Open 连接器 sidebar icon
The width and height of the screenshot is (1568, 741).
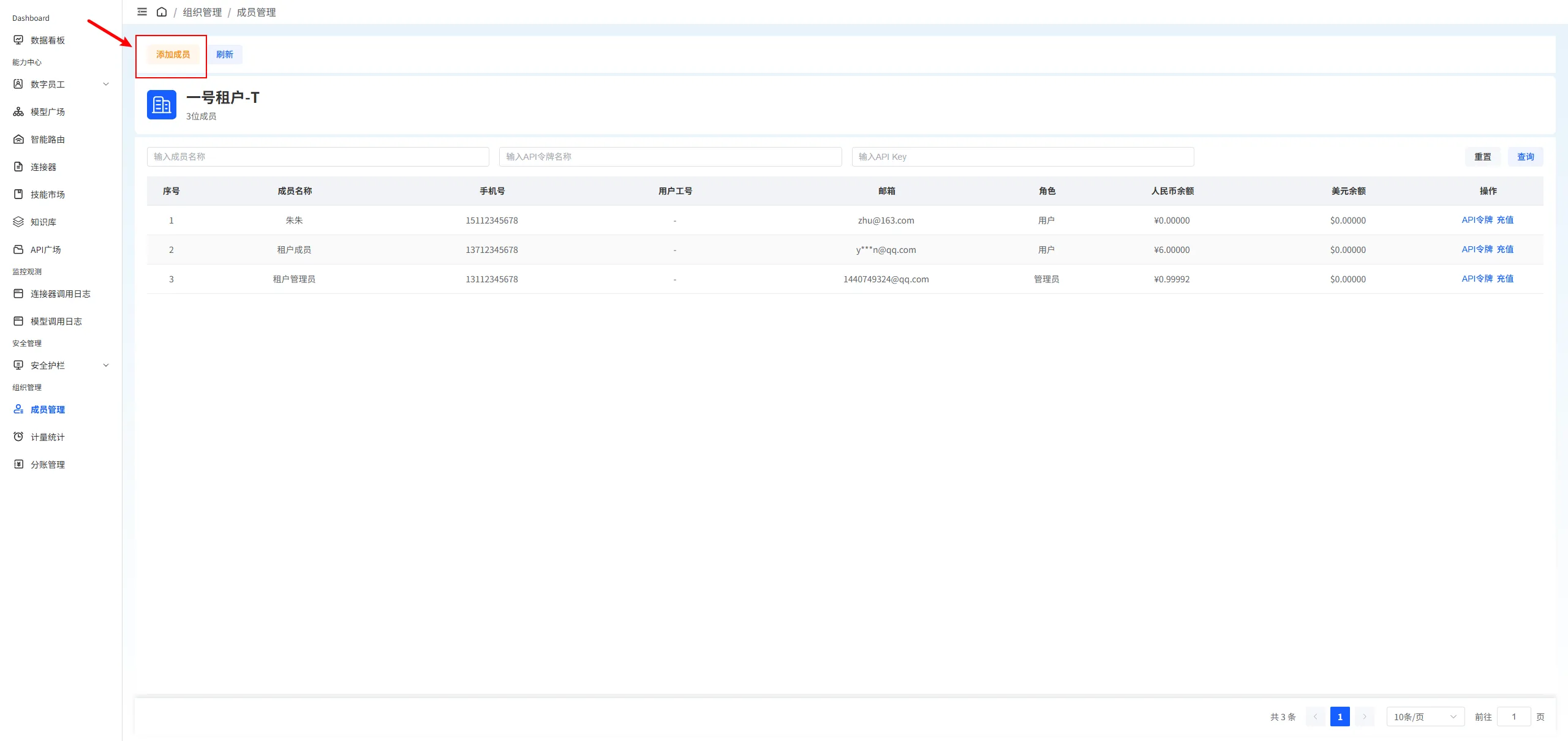[x=18, y=167]
